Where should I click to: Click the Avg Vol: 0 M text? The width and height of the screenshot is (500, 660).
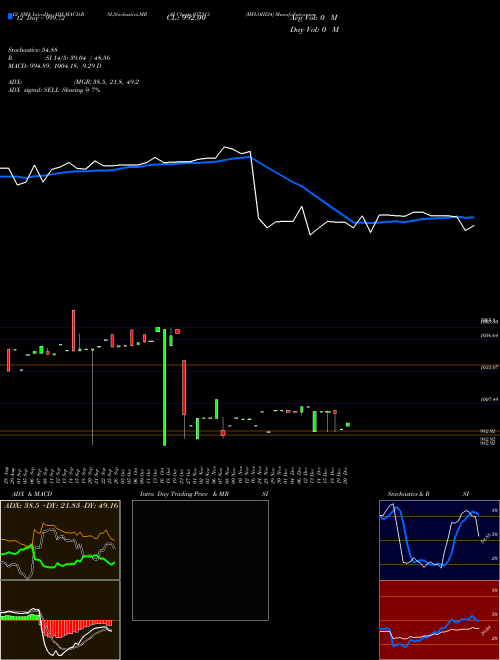click(314, 18)
